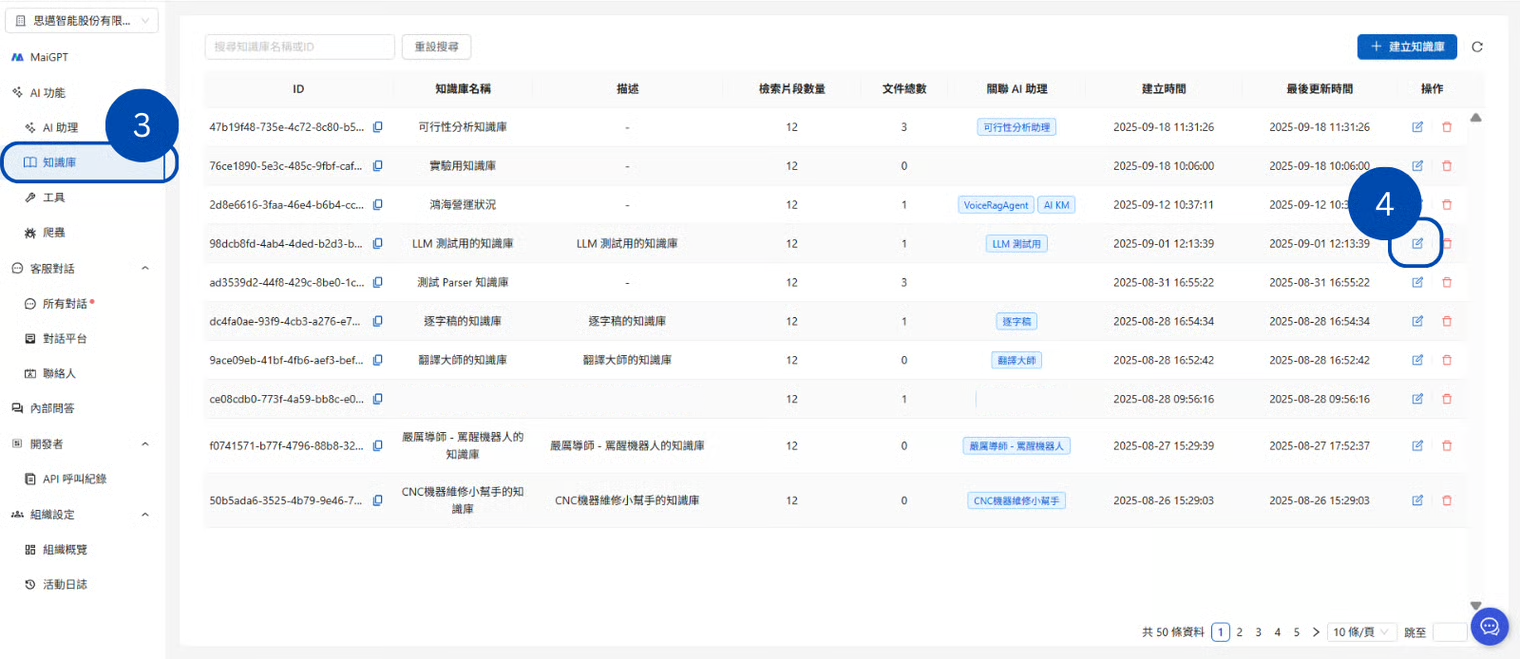Click the refresh icon beside 建立知識庫
Image resolution: width=1520 pixels, height=659 pixels.
pyautogui.click(x=1477, y=47)
